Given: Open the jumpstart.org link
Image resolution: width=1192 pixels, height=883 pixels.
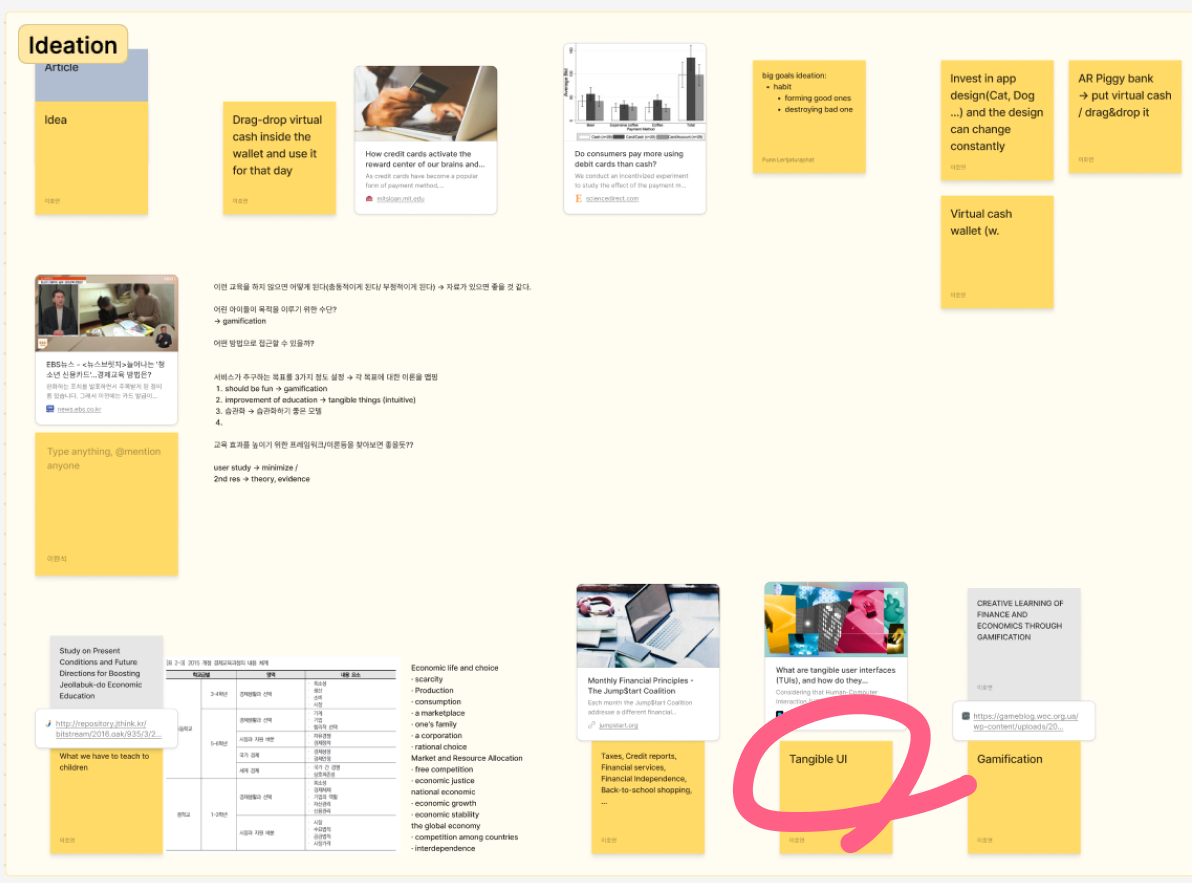Looking at the screenshot, I should 618,725.
